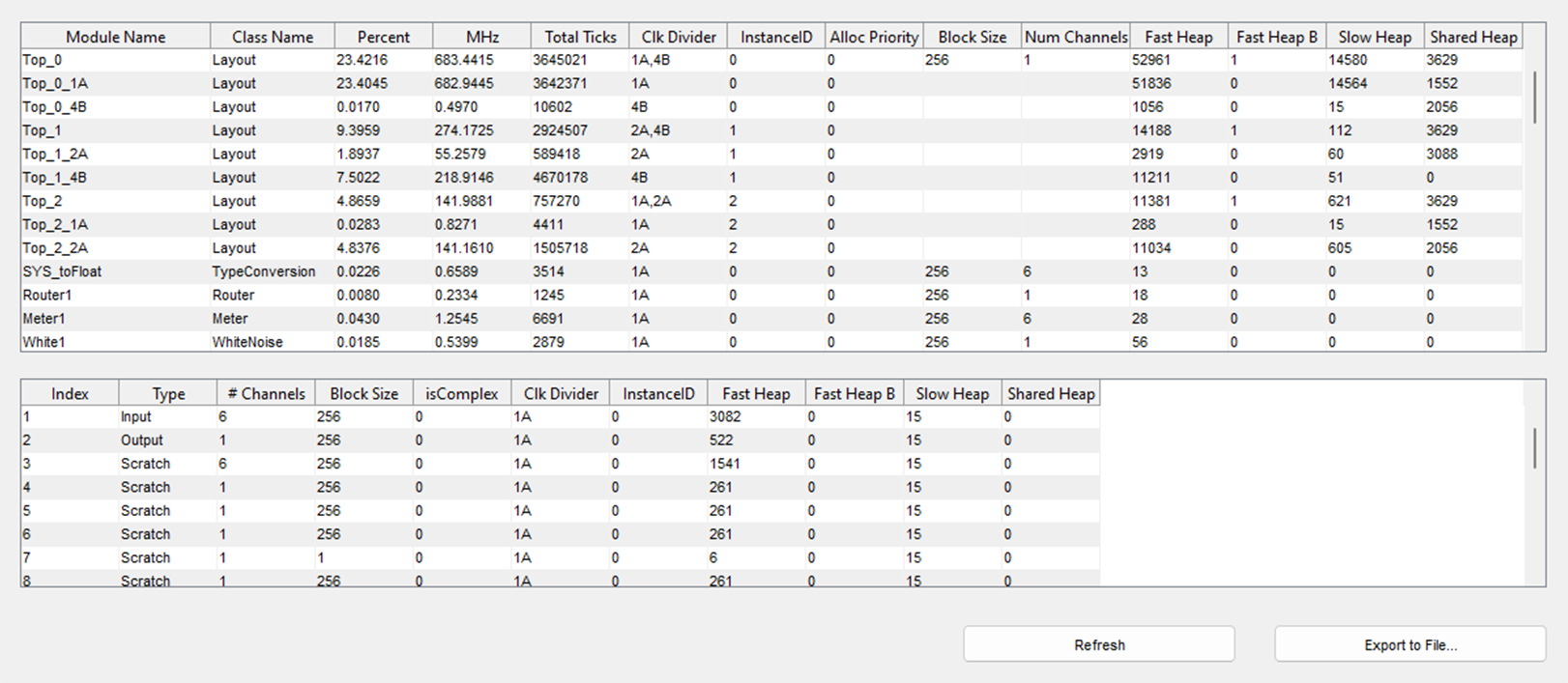Click the Num Channels column header
The image size is (1568, 683).
pyautogui.click(x=1075, y=37)
